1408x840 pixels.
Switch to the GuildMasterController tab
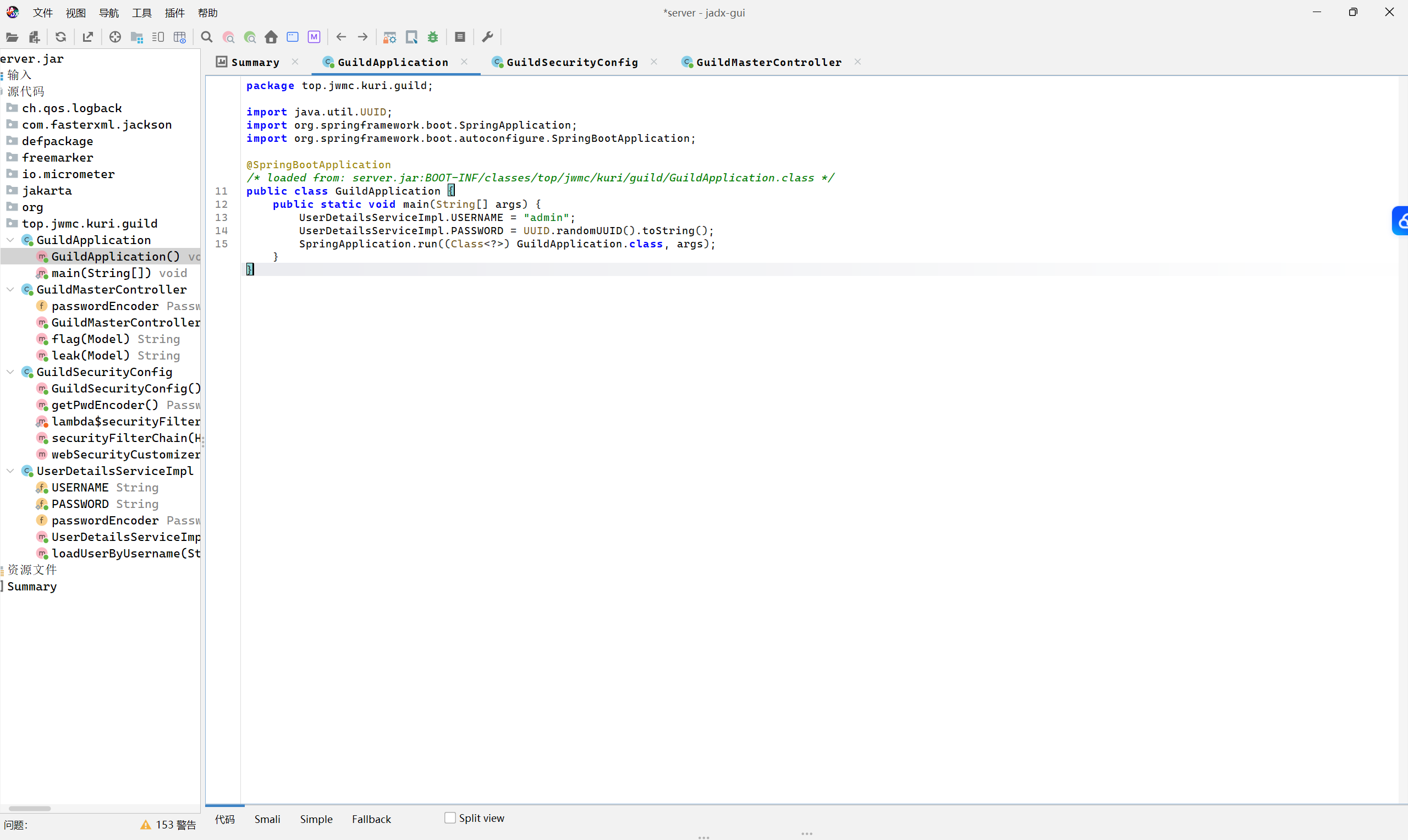768,62
